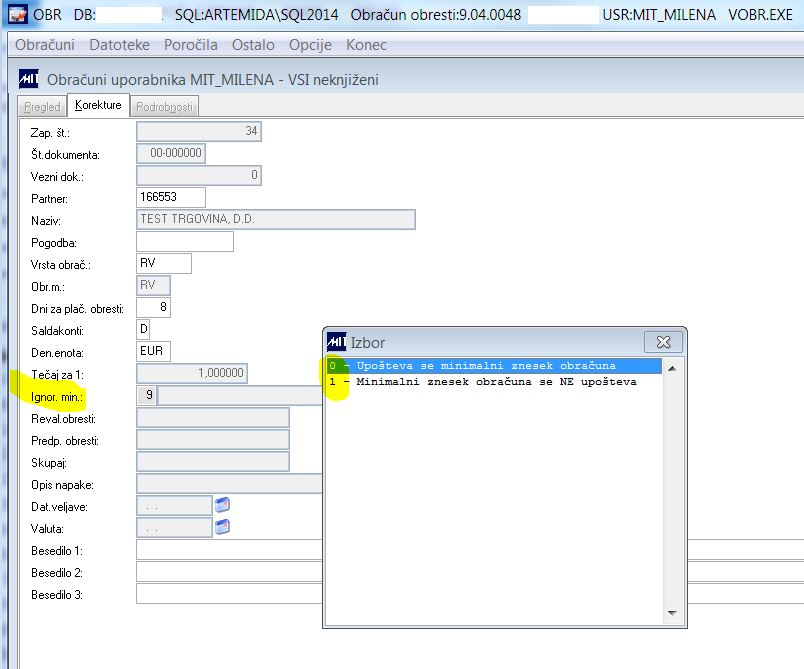Screen dimensions: 804x669
Task: Click the Vrsta obrač. field
Action: [164, 263]
